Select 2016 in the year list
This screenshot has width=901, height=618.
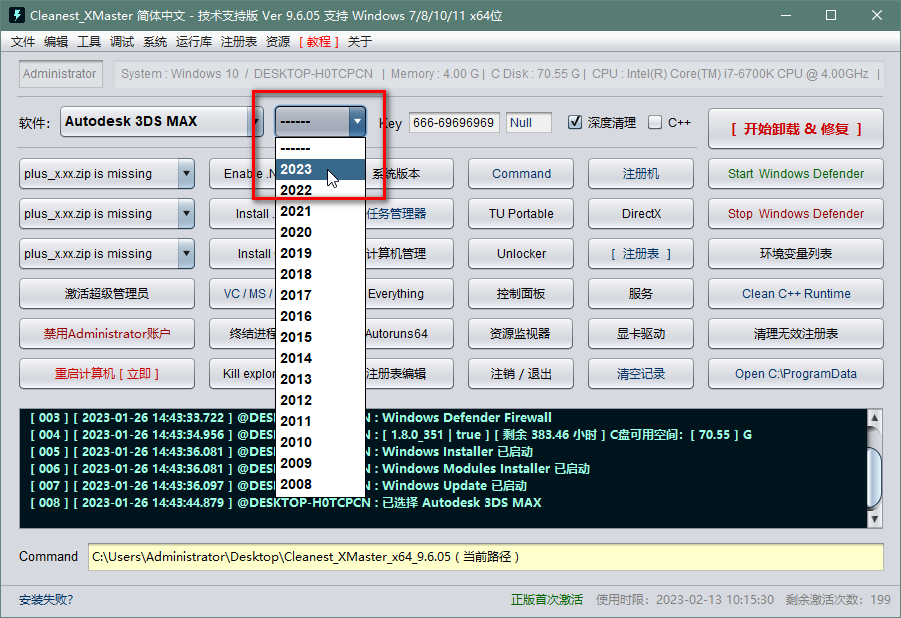click(321, 316)
